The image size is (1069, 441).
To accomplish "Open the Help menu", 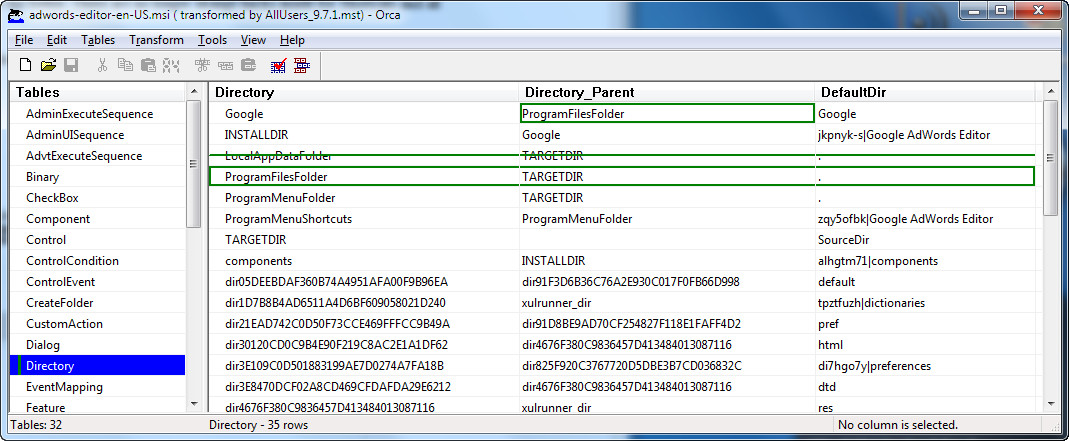I will pyautogui.click(x=292, y=40).
